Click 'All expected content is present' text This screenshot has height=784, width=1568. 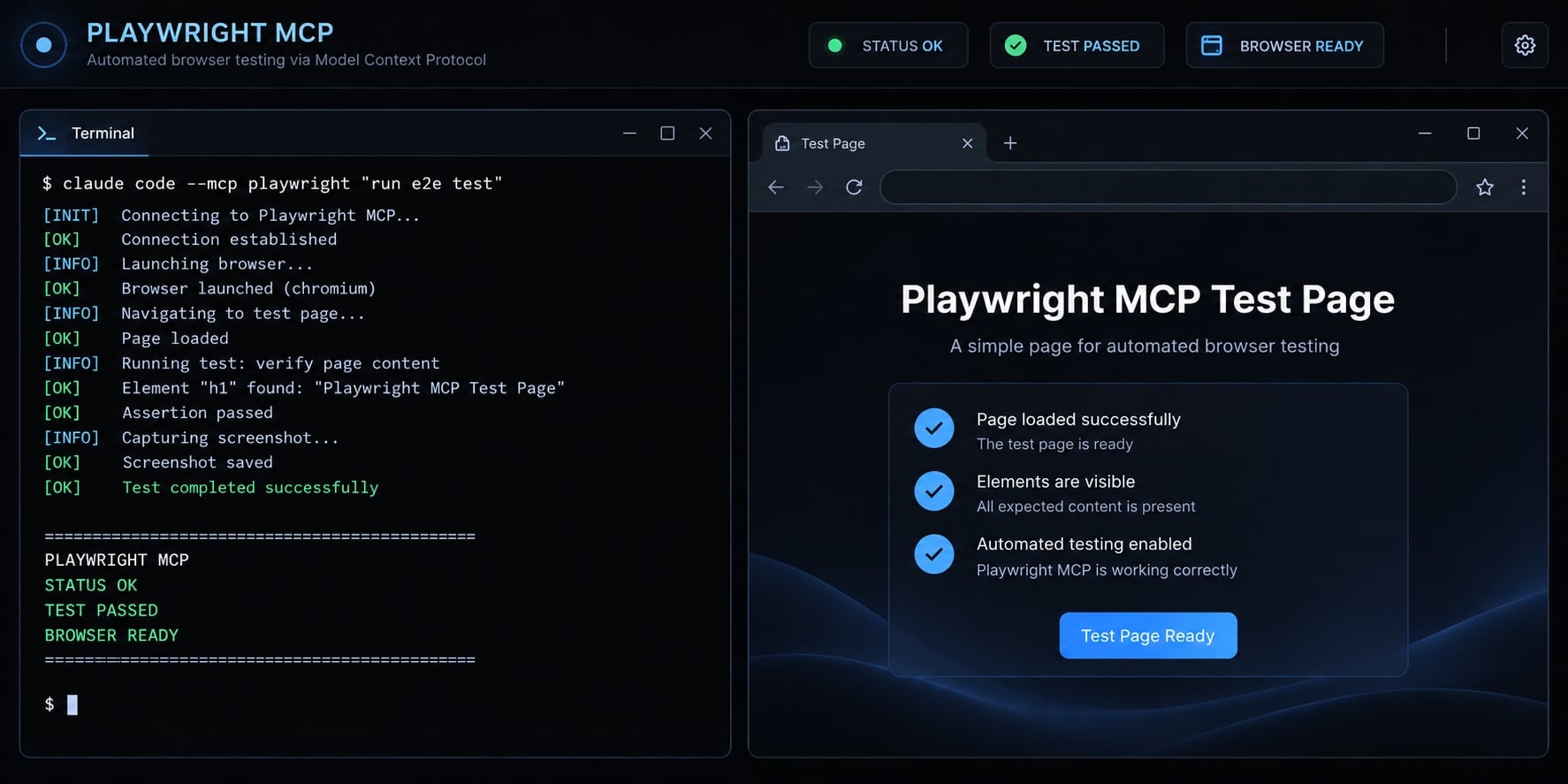(x=1085, y=506)
